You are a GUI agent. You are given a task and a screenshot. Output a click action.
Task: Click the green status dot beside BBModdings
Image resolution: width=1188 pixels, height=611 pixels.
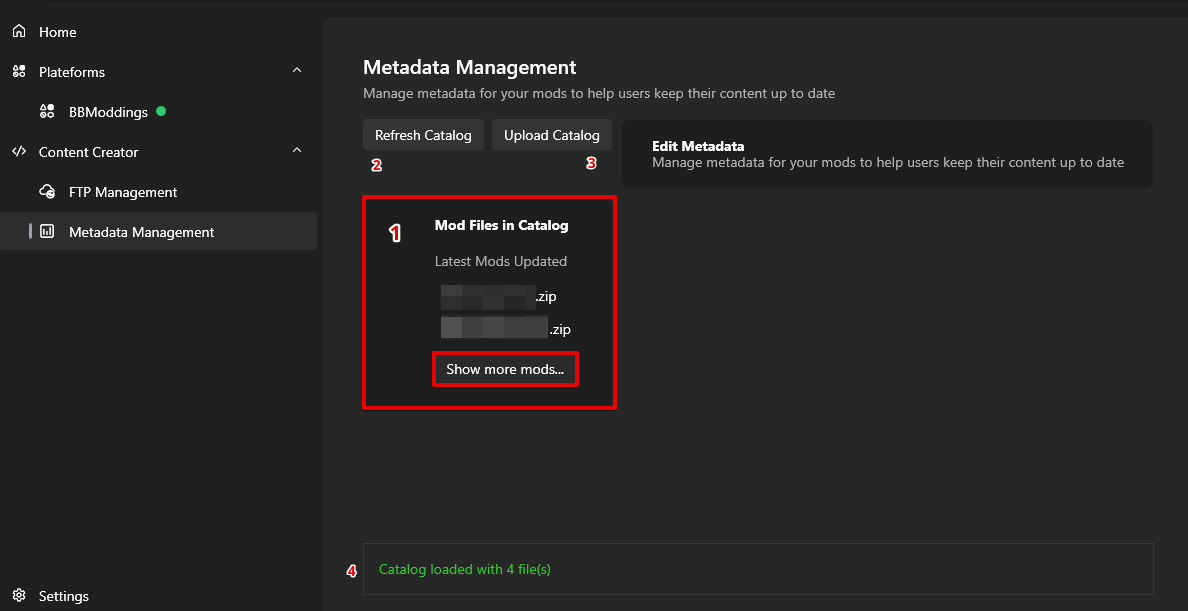(x=161, y=111)
